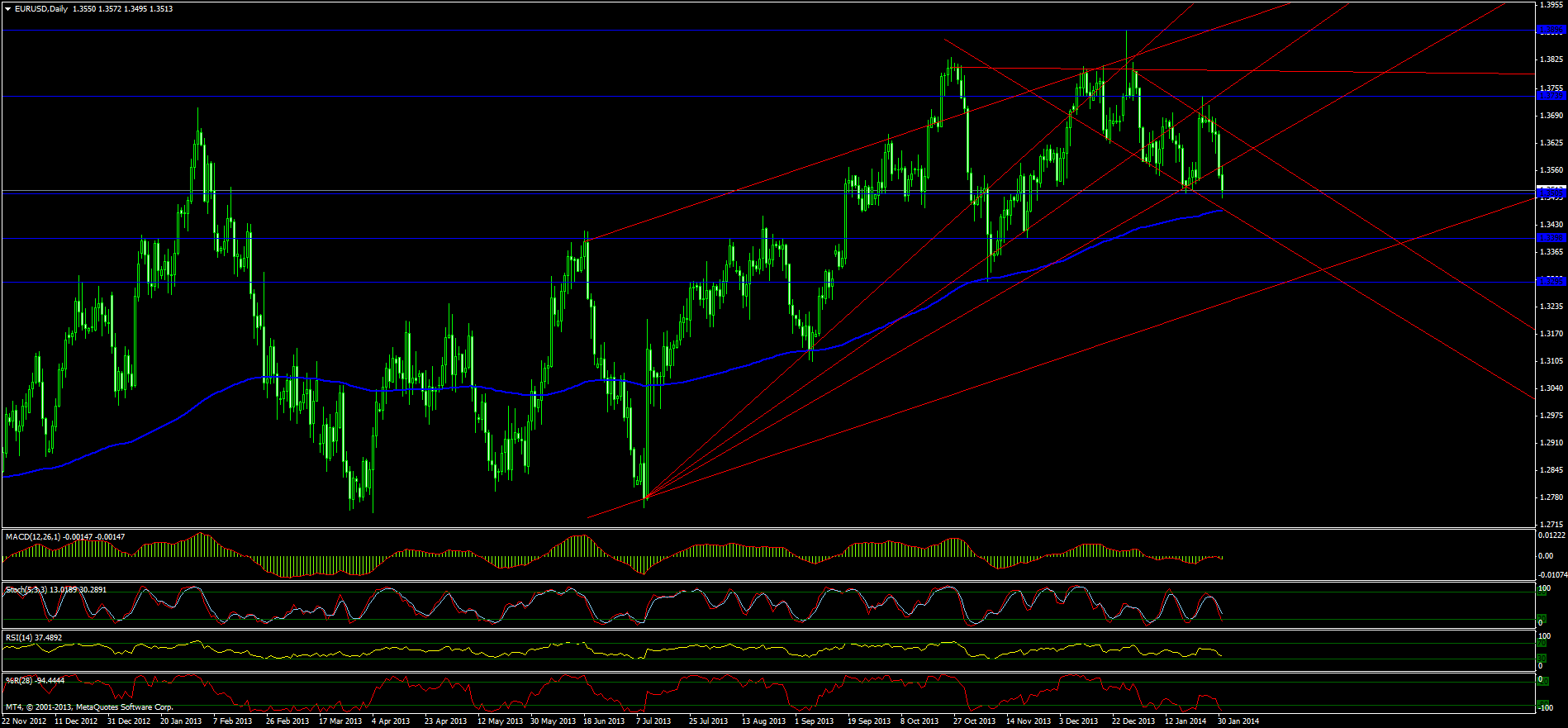Click the 20 Jan 2013 date label
1568x728 pixels.
181,721
